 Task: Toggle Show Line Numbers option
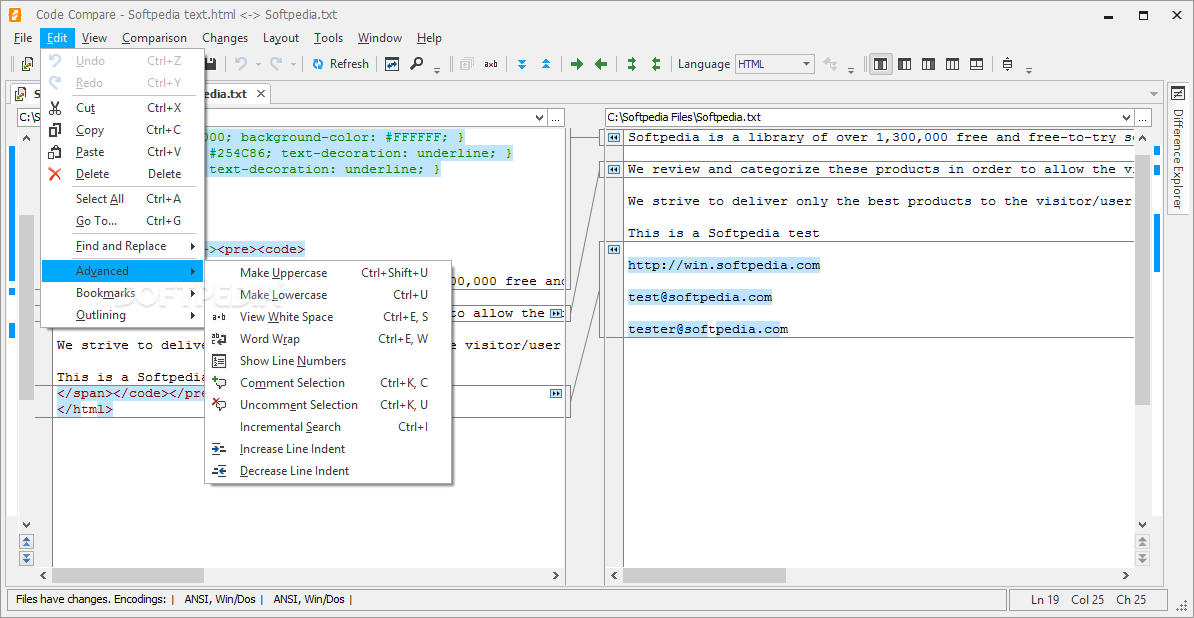click(328, 361)
